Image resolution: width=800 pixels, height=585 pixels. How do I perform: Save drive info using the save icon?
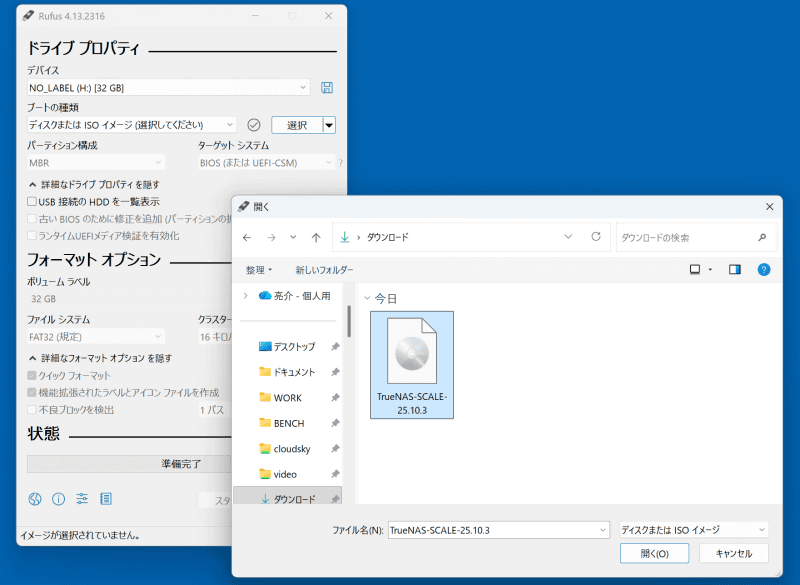[x=327, y=87]
